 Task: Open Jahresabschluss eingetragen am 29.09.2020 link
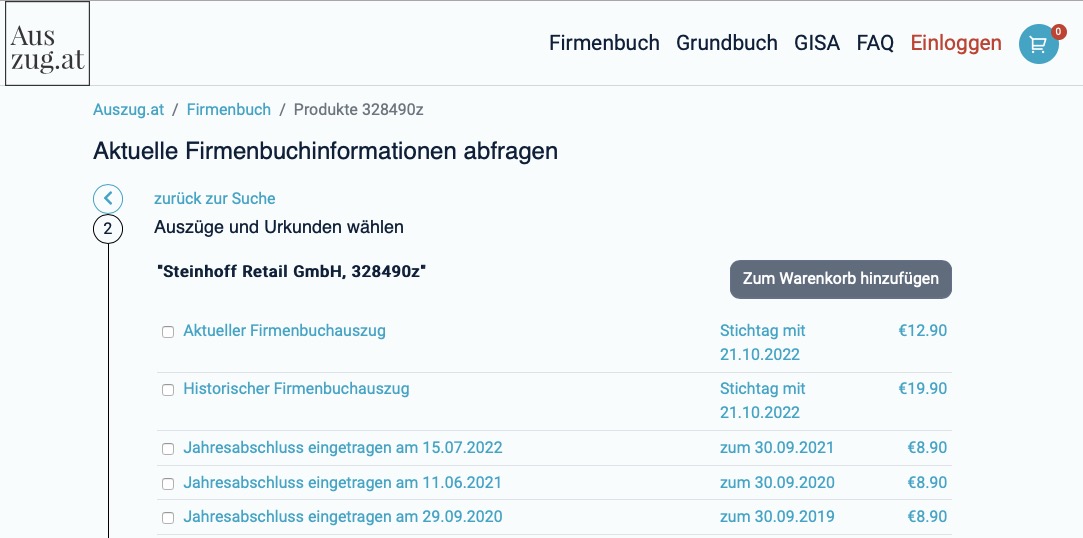click(343, 517)
